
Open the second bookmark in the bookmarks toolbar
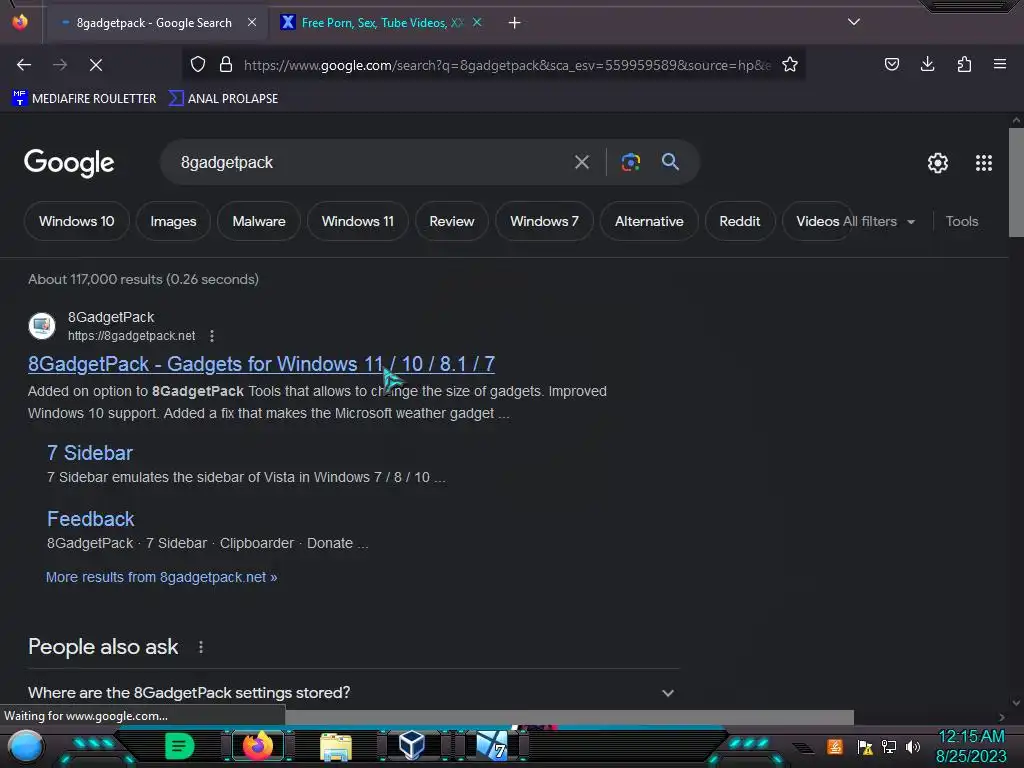(223, 99)
